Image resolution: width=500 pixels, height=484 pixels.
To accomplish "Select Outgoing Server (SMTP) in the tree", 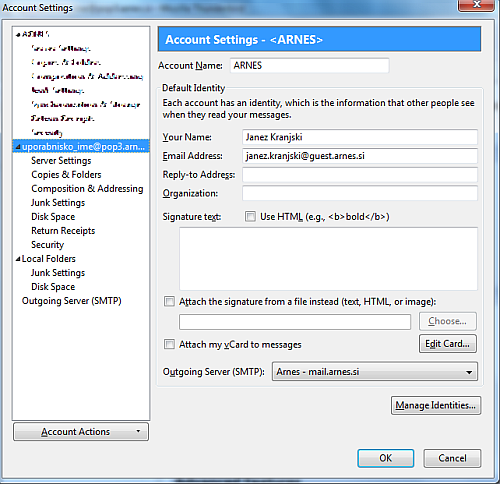I will click(x=71, y=301).
